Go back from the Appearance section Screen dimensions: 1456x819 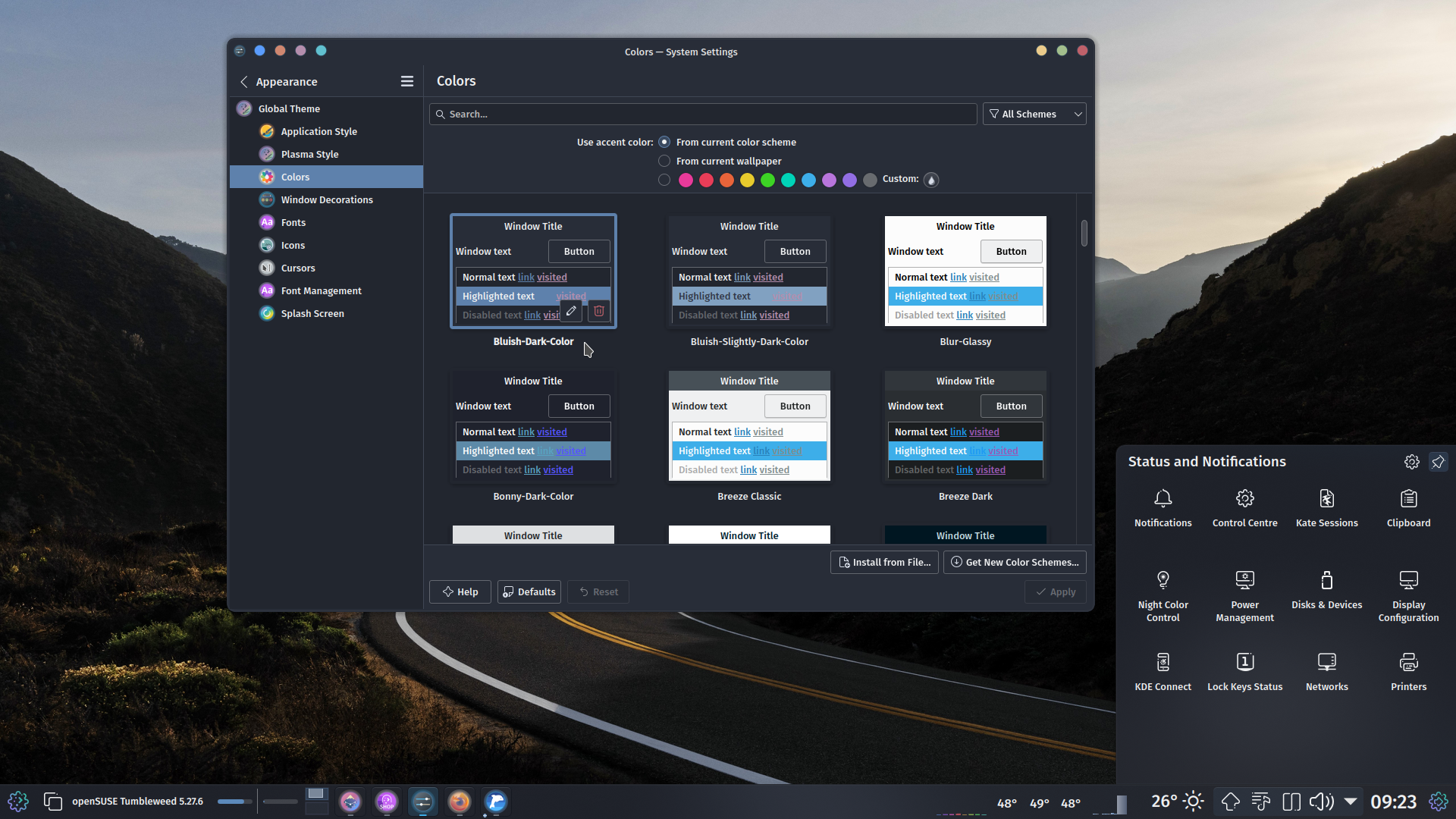click(x=243, y=81)
